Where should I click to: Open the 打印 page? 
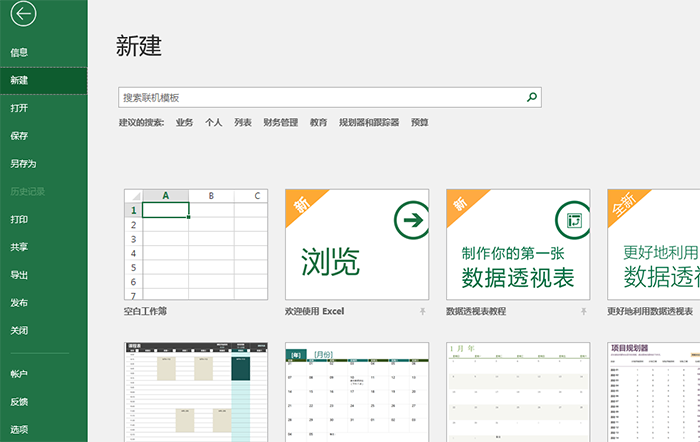[x=19, y=219]
